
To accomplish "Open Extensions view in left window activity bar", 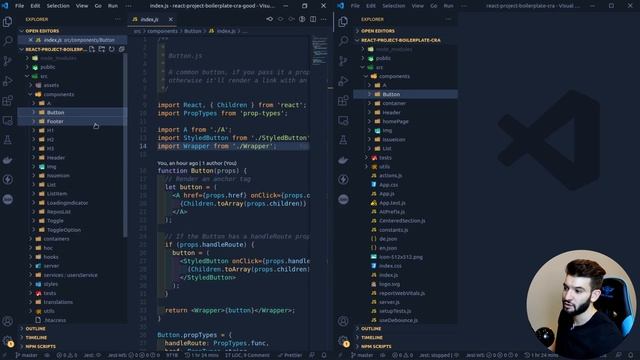I will tap(8, 100).
